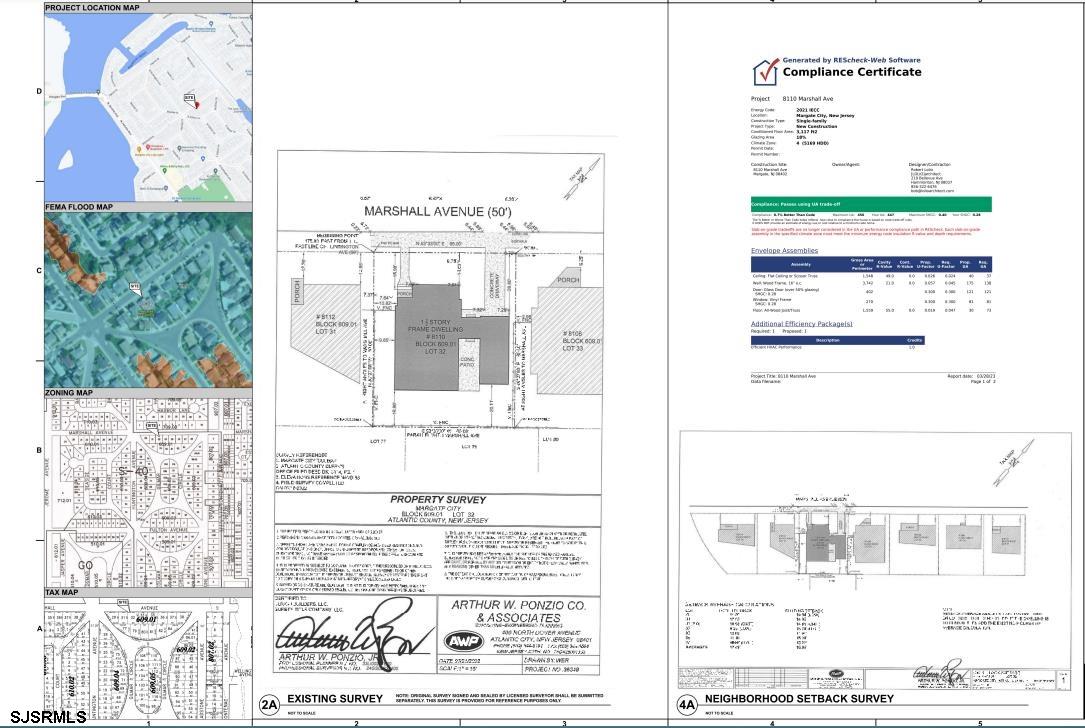
Task: Select the FEMA FLOOD MAP heading
Action: pyautogui.click(x=79, y=207)
